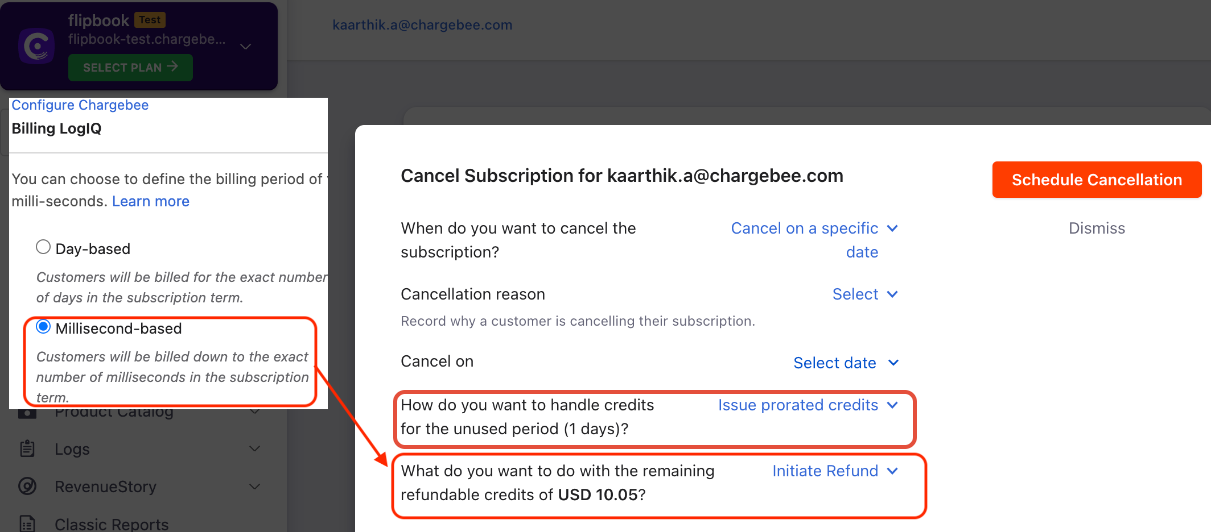Open the 'Select date' picker dropdown
Image resolution: width=1211 pixels, height=532 pixels.
[846, 363]
